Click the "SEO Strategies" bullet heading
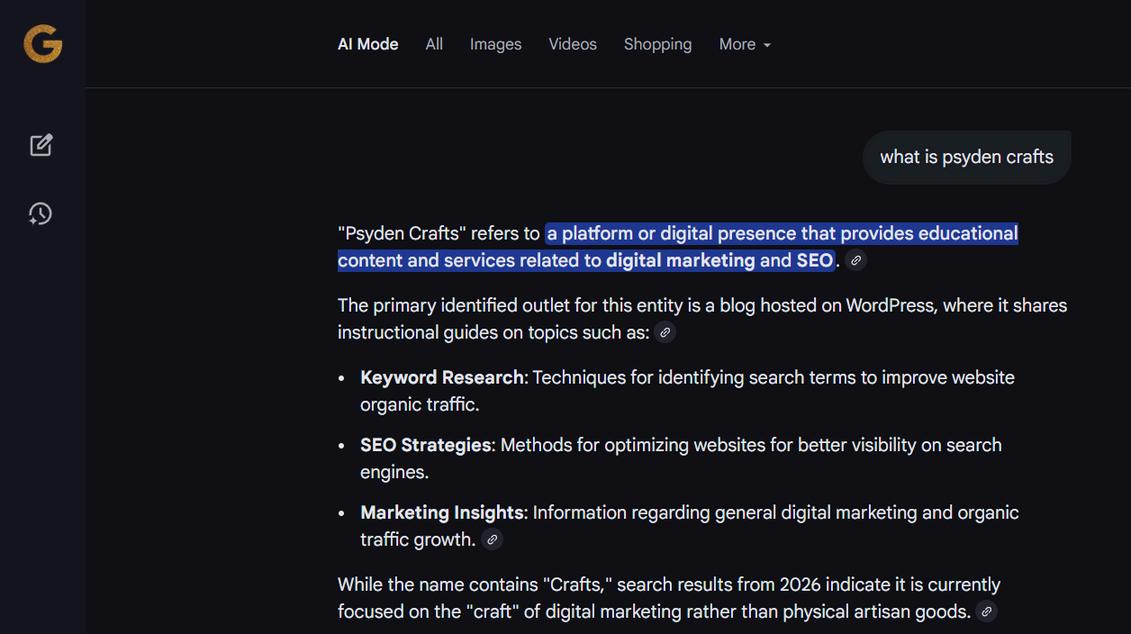The width and height of the screenshot is (1131, 634). point(426,445)
